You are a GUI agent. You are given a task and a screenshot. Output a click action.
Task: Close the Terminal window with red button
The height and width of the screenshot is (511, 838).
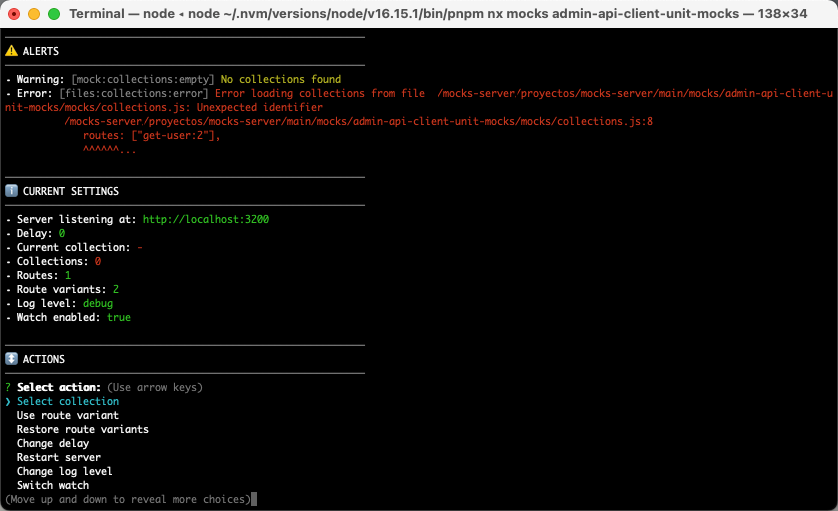(14, 14)
